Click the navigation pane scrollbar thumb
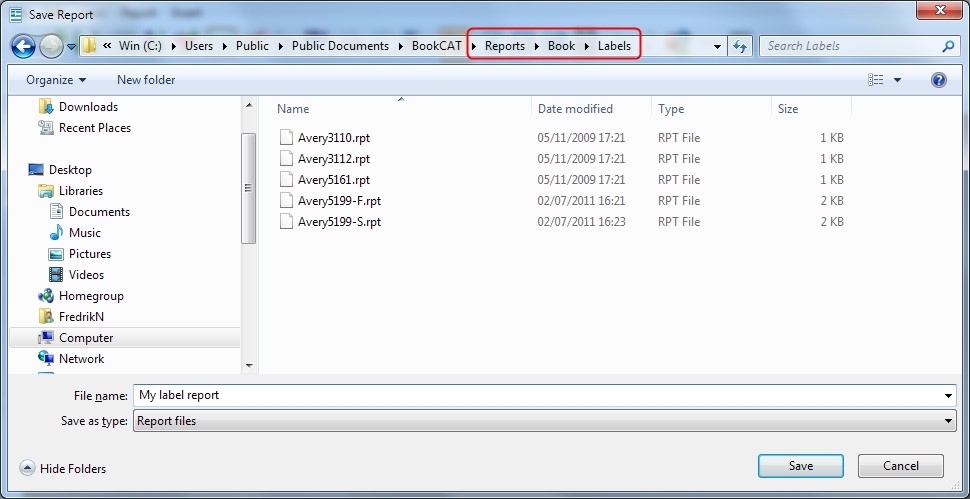970x499 pixels. pos(249,188)
